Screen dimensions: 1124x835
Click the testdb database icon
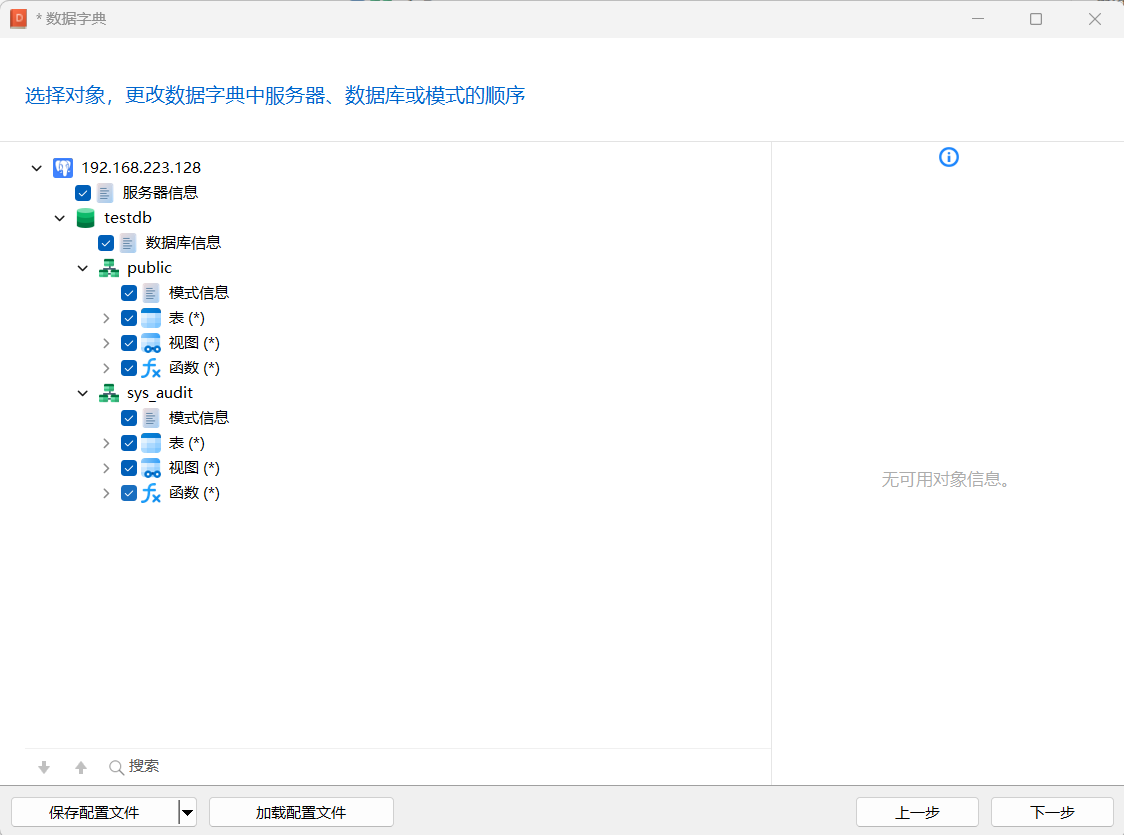click(x=86, y=218)
